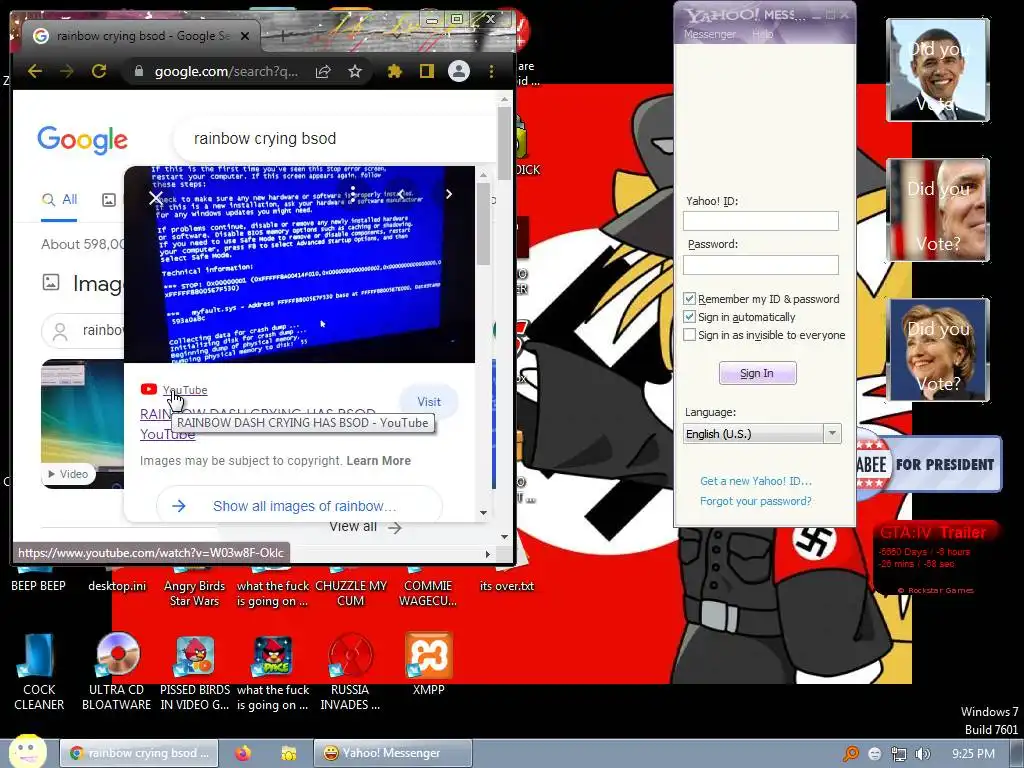Click the Visit button

[x=429, y=402]
